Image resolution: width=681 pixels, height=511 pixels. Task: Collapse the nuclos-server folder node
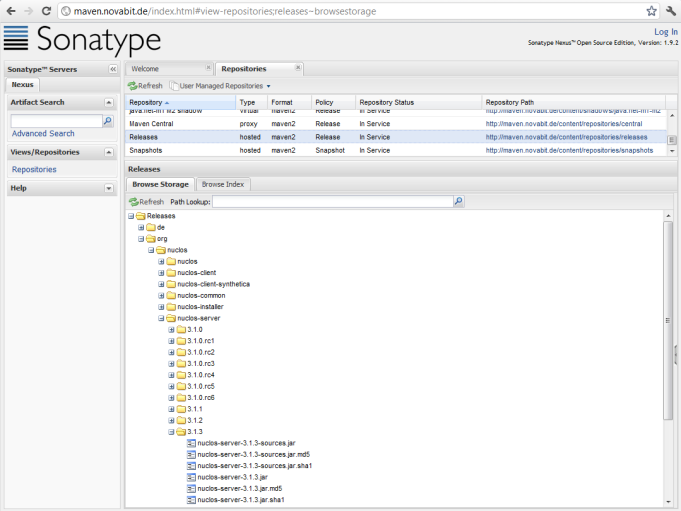(x=161, y=318)
